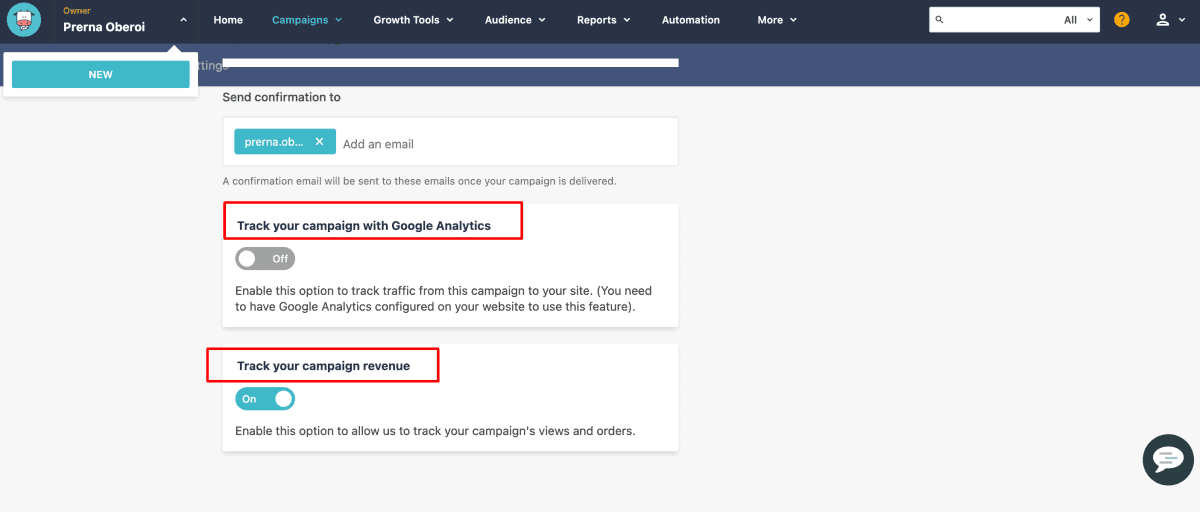Open the Automation menu item
The width and height of the screenshot is (1200, 512).
click(690, 20)
